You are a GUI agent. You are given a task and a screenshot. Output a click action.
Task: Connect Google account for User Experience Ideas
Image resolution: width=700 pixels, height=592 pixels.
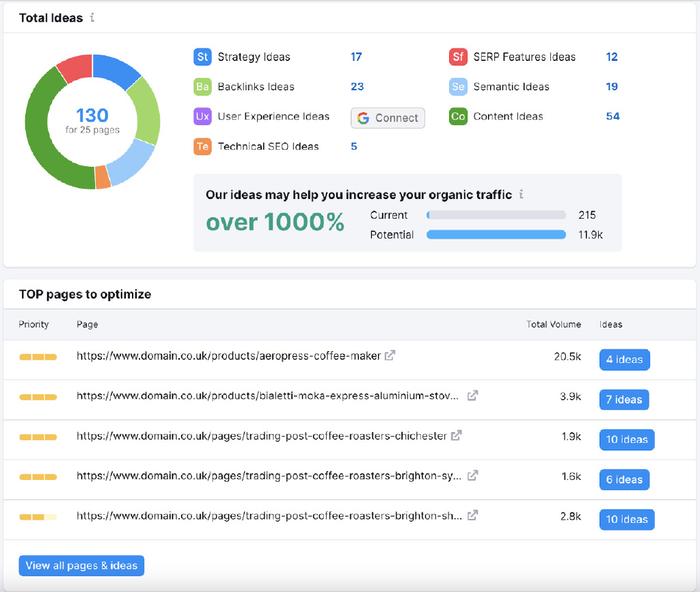pyautogui.click(x=388, y=118)
